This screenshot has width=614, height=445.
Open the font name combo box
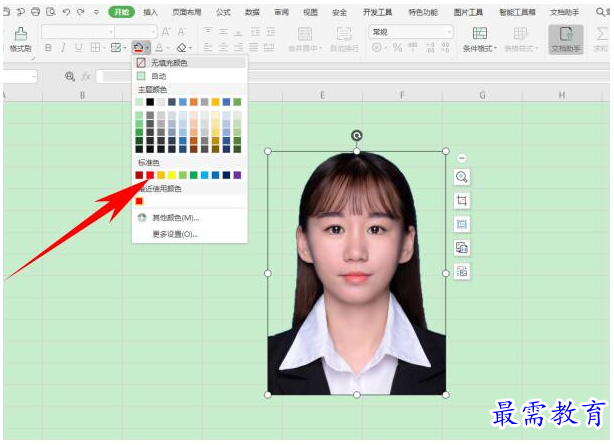click(x=78, y=31)
